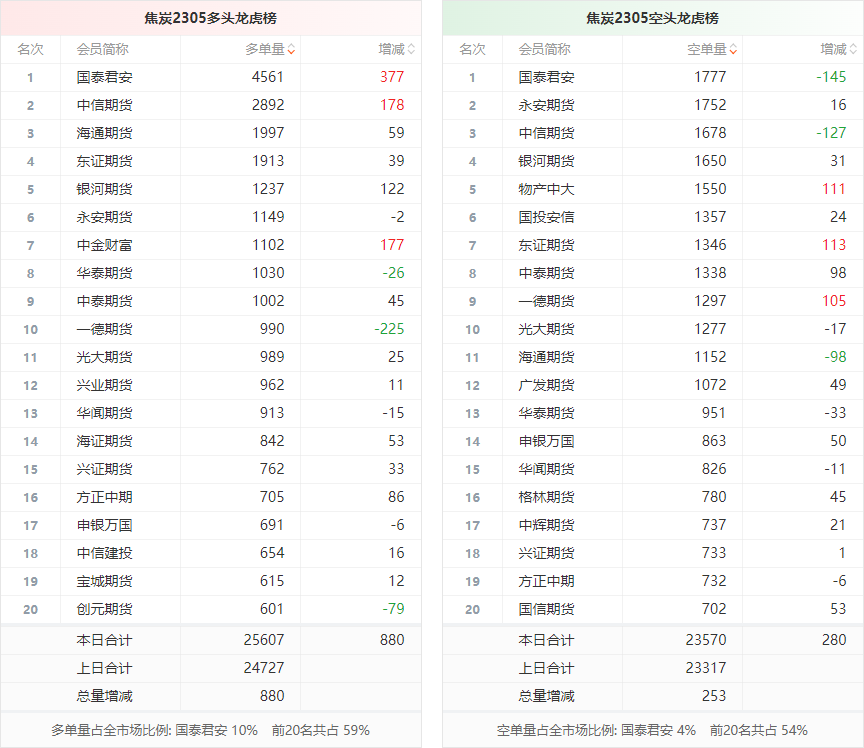
Task: Open 中金财富 in the long positions list
Action: (104, 245)
